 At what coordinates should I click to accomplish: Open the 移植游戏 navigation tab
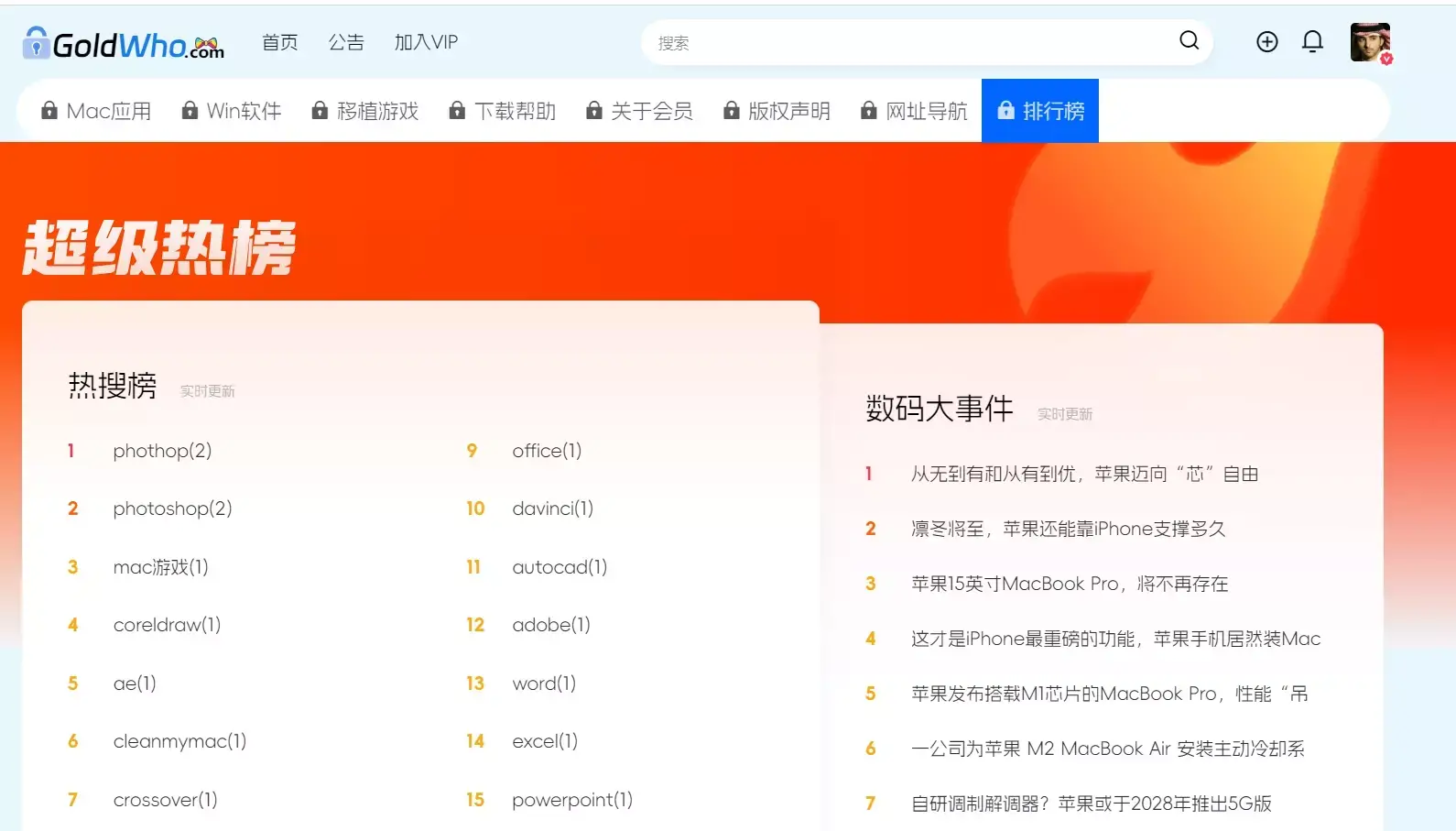click(x=377, y=111)
